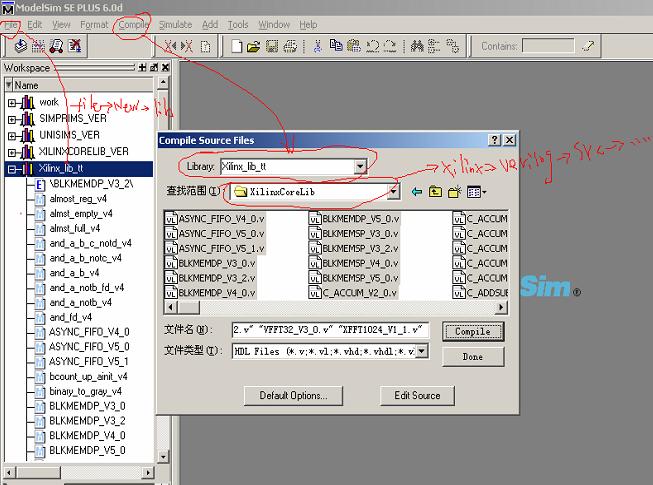This screenshot has height=485, width=653.
Task: Expand the UNISIMS_VER library
Action: coord(12,136)
